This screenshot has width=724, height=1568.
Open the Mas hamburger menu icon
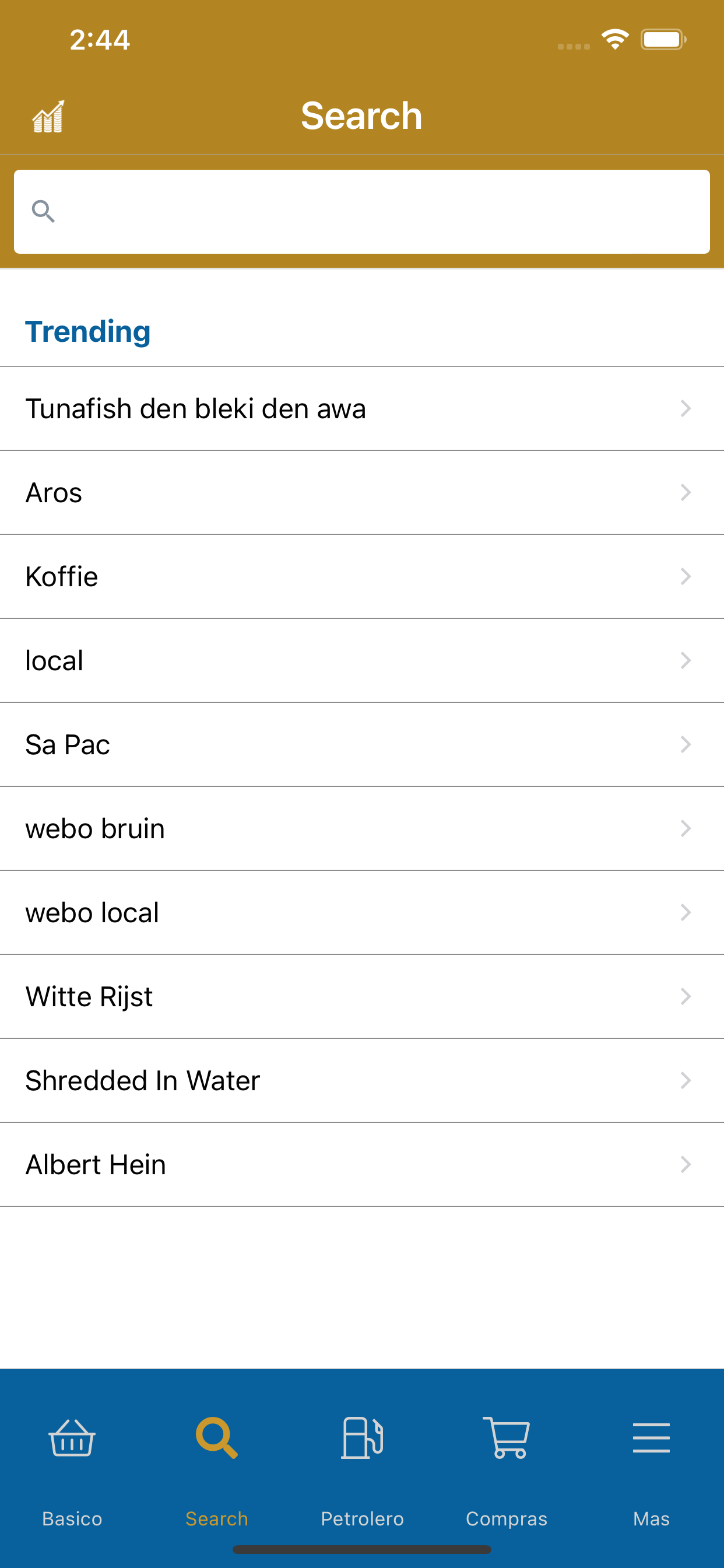(x=651, y=1438)
